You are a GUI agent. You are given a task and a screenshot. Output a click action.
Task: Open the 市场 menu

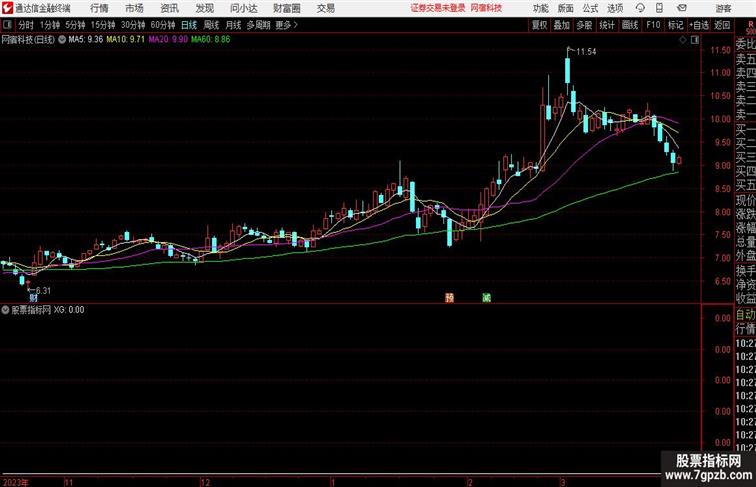[134, 8]
